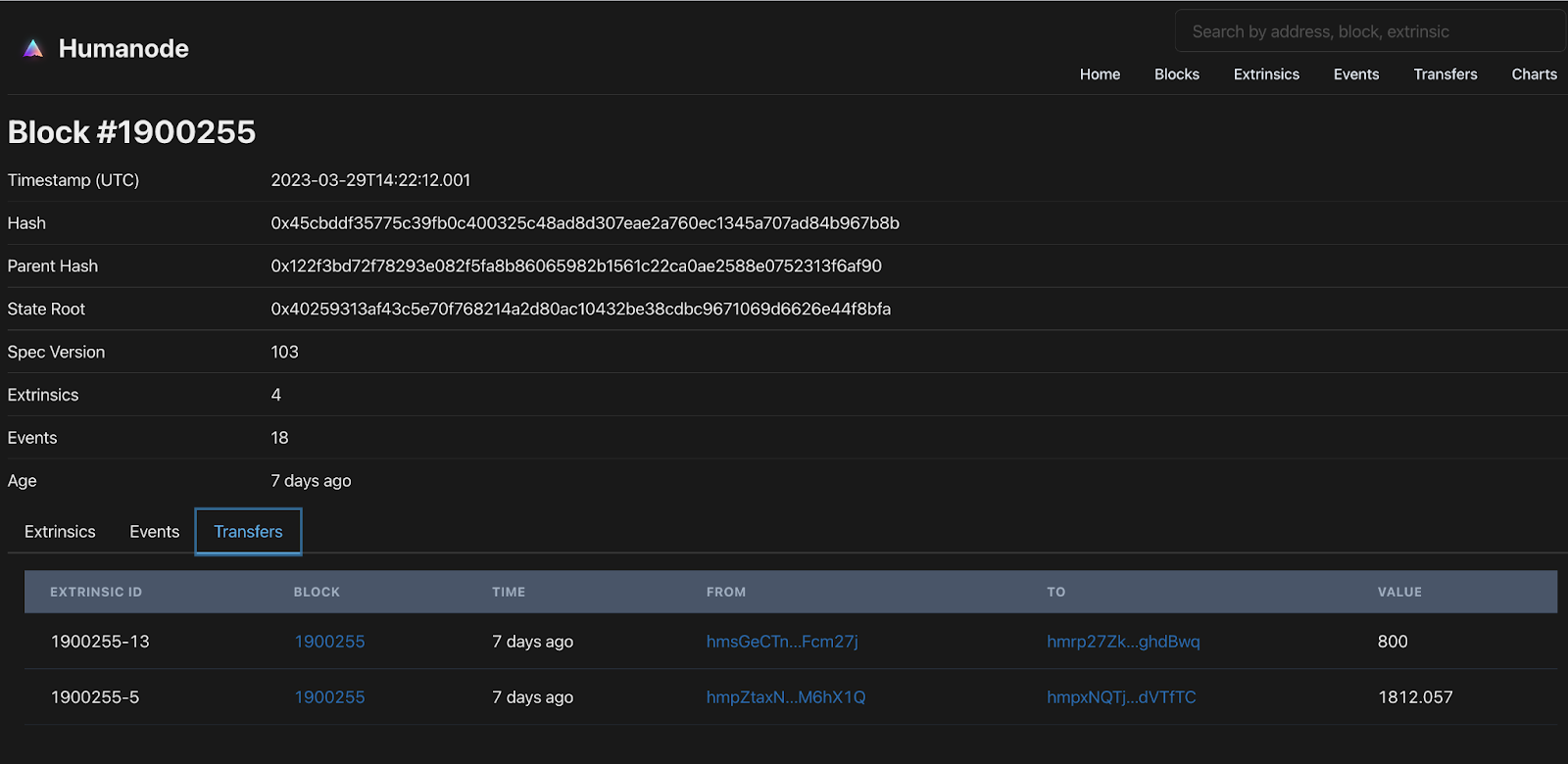Click the Age value in block details
Viewport: 1568px width, 764px height.
311,481
